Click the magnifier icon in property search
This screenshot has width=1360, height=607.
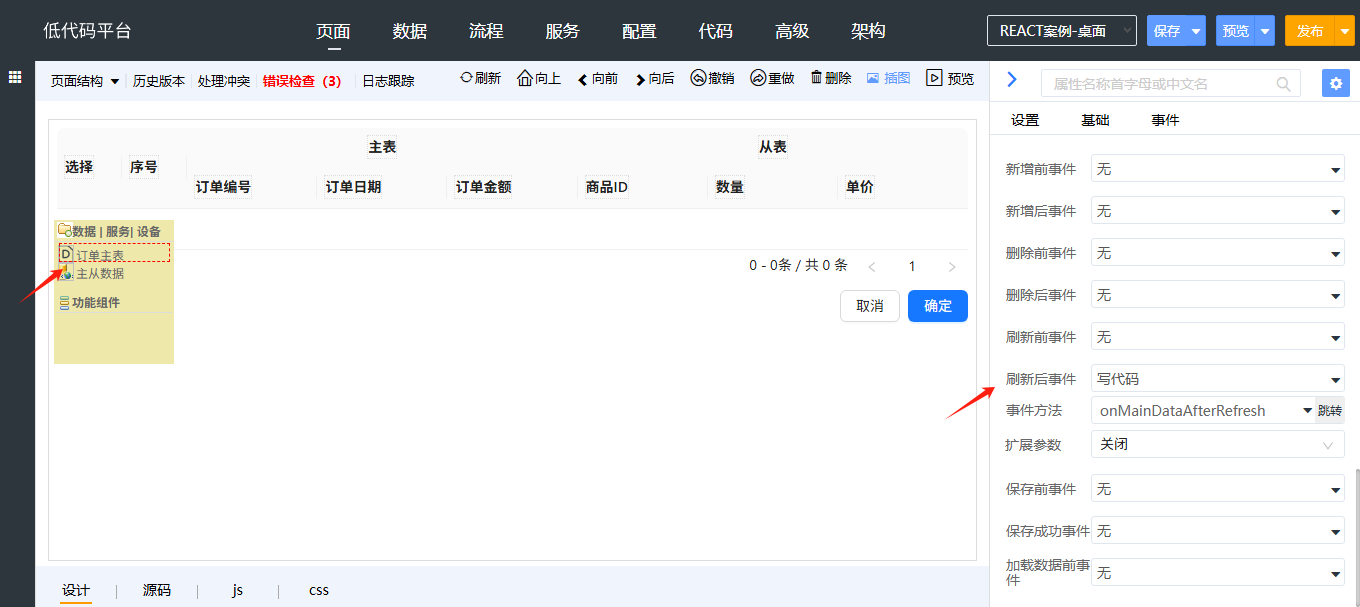click(x=1284, y=84)
